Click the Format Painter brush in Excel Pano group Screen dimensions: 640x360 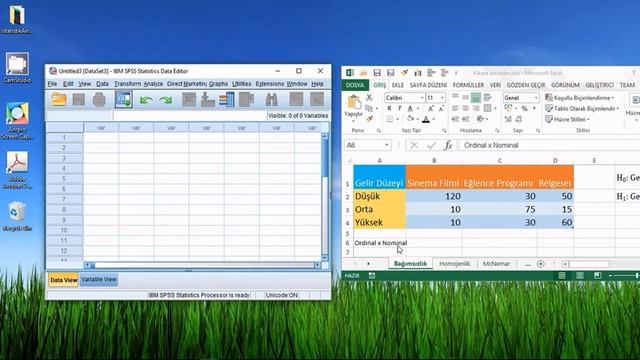[x=369, y=119]
